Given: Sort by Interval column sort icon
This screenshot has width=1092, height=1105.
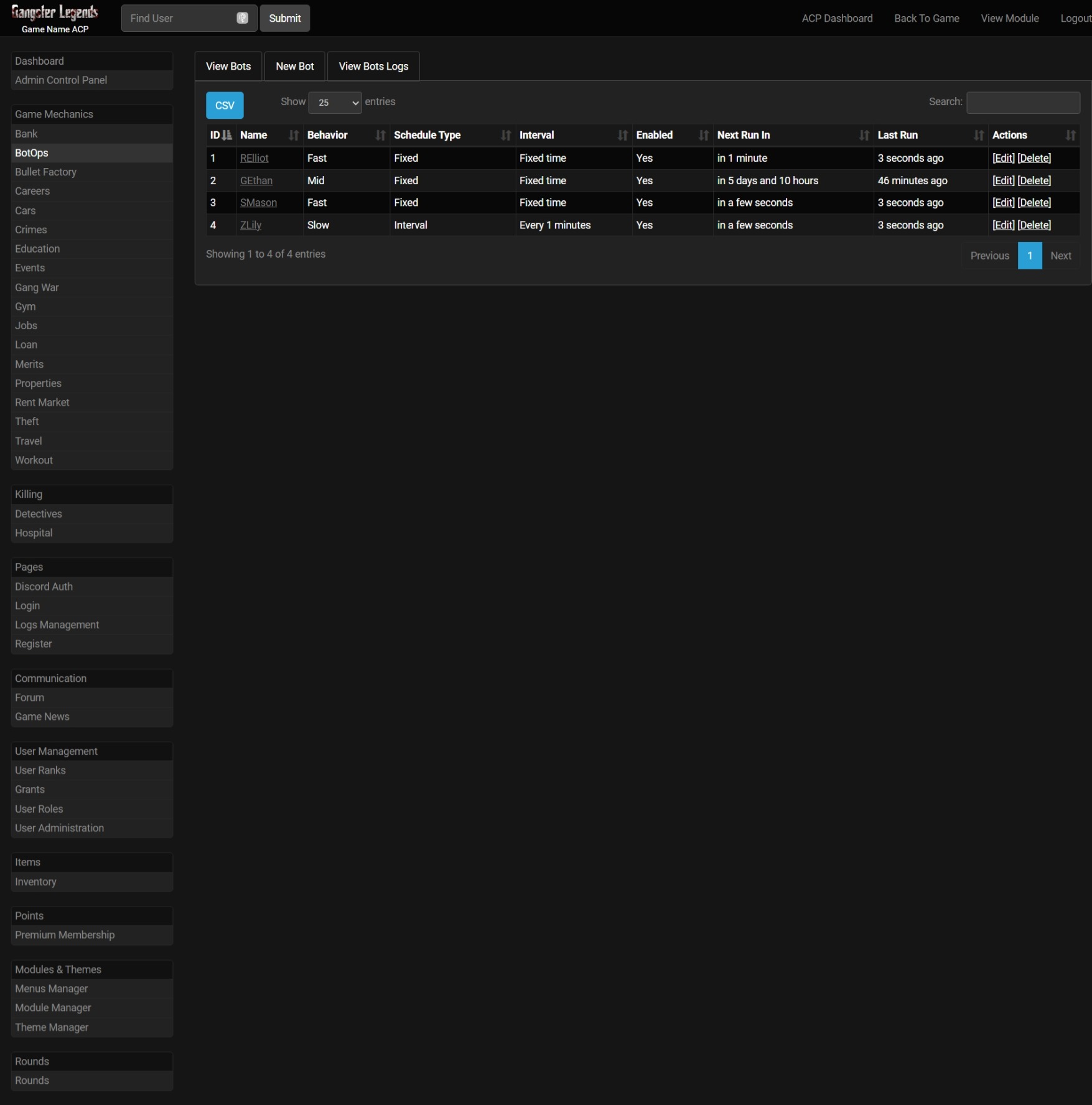Looking at the screenshot, I should [x=622, y=135].
